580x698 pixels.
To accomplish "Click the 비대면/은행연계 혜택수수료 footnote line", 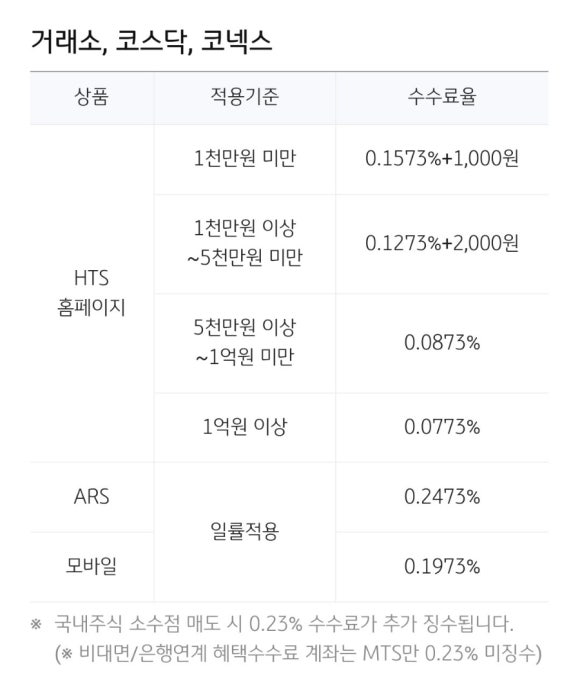I will [298, 654].
